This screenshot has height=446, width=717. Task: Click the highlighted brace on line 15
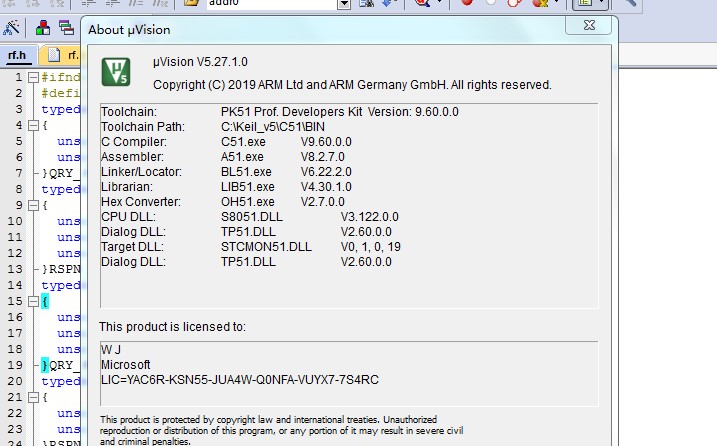pos(45,301)
